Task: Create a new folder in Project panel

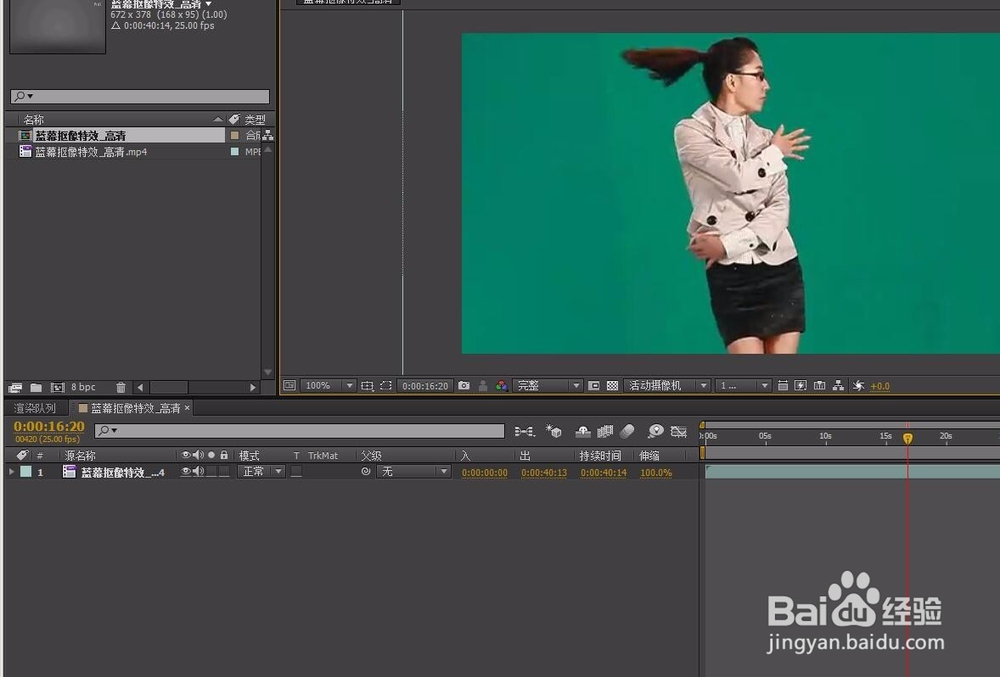Action: pos(36,387)
